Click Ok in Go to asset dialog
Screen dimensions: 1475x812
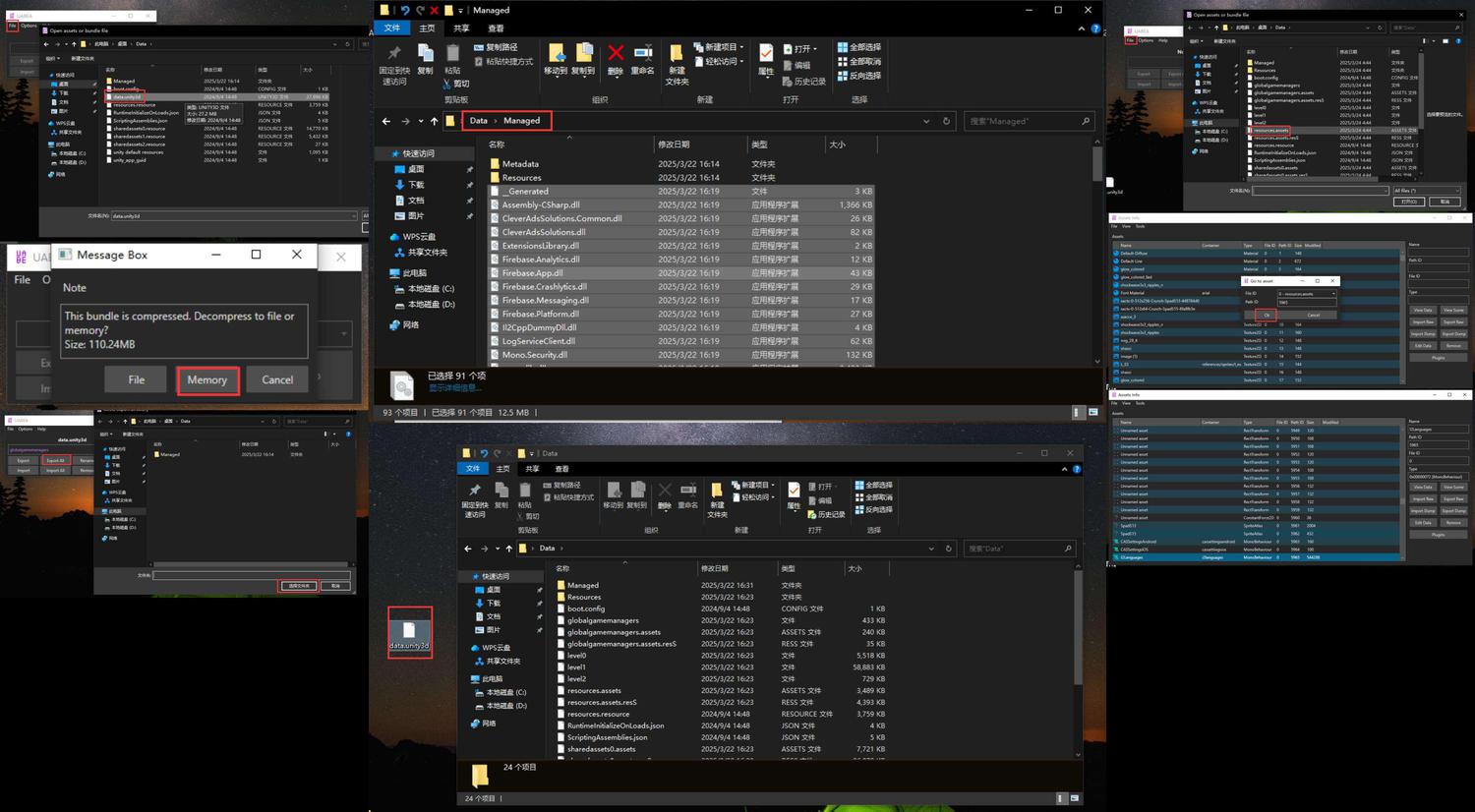[x=1267, y=315]
